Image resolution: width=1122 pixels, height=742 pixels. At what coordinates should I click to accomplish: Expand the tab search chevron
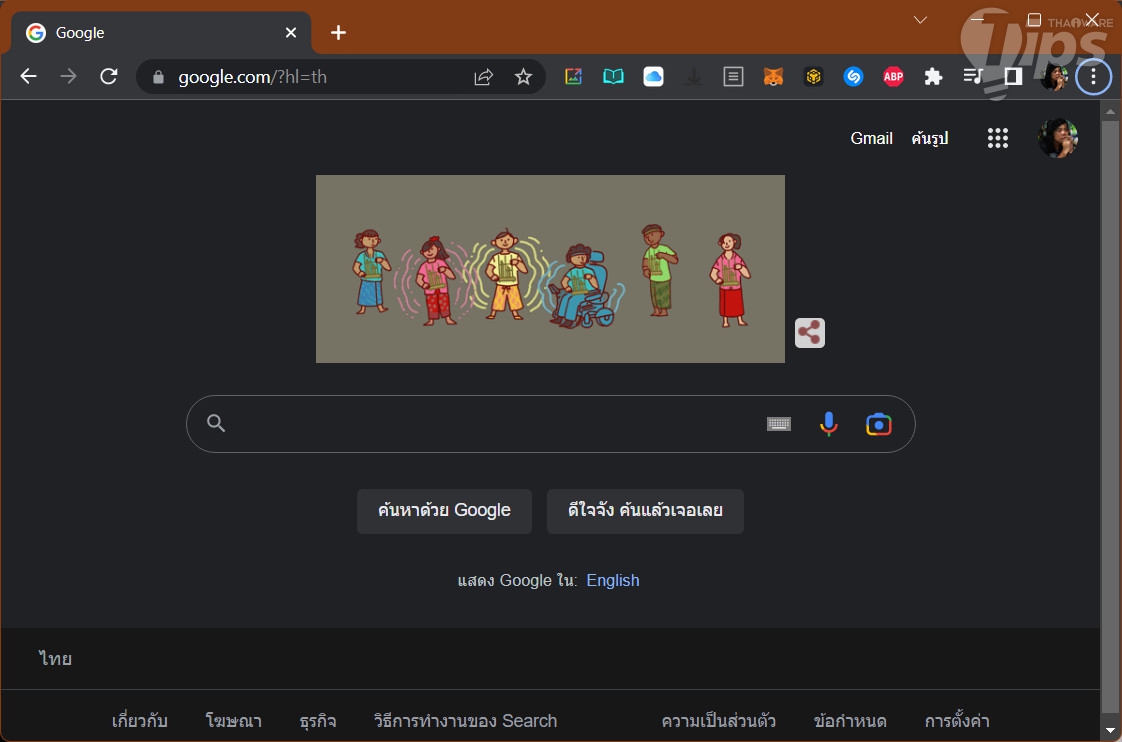point(921,20)
